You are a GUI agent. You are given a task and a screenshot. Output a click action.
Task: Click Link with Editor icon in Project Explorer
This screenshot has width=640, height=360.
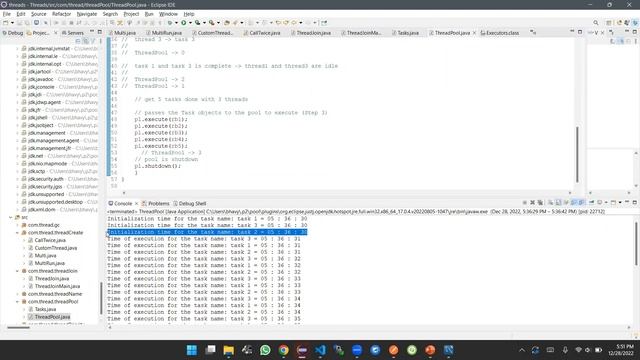pos(85,41)
